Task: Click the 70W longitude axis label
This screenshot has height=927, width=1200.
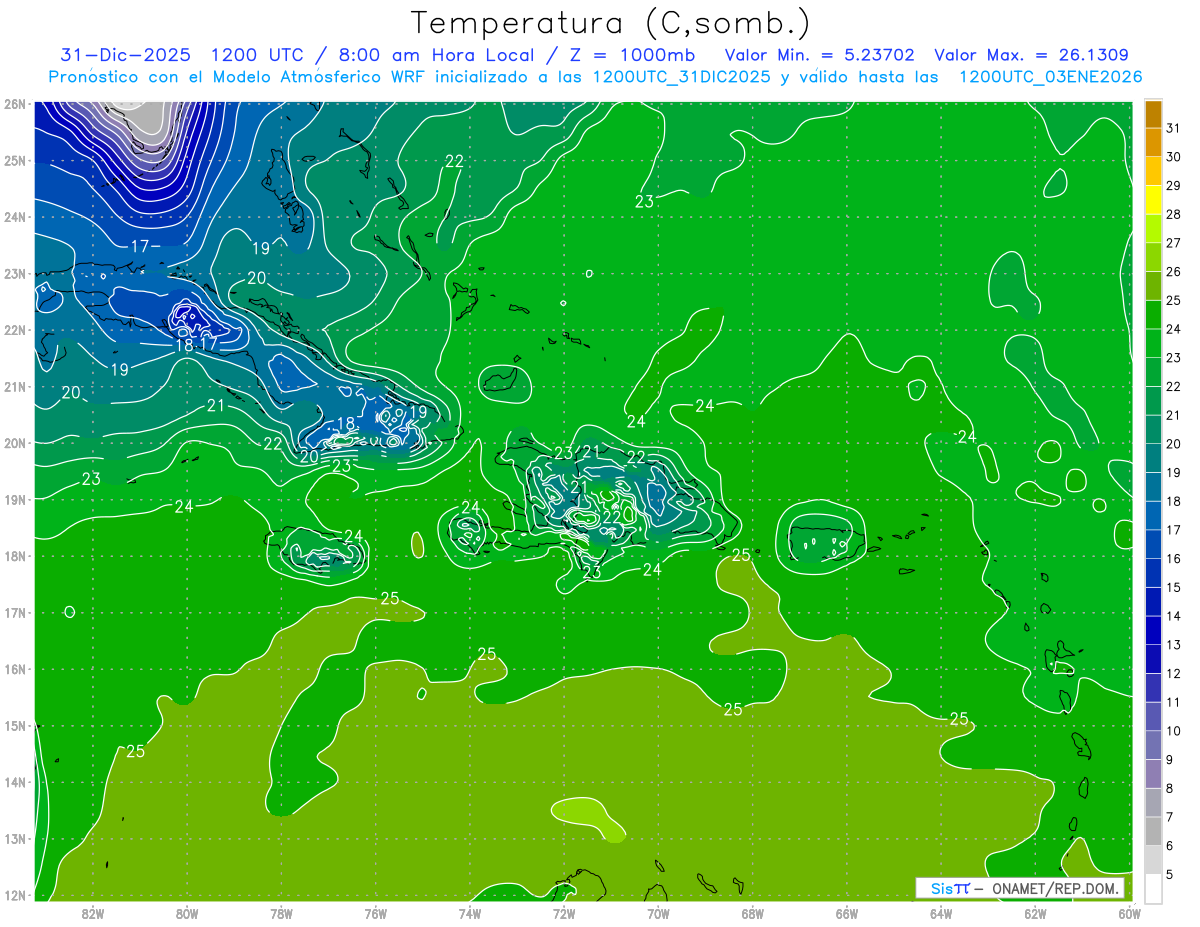Action: point(658,912)
